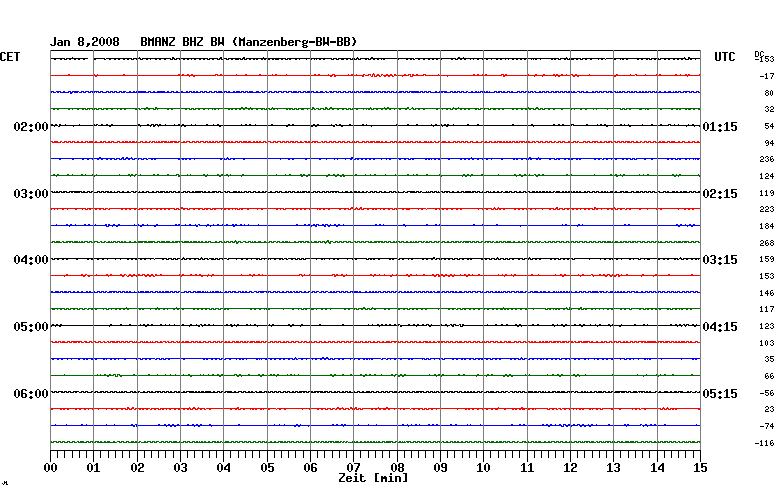Select the DC offset value "124"

pyautogui.click(x=767, y=176)
